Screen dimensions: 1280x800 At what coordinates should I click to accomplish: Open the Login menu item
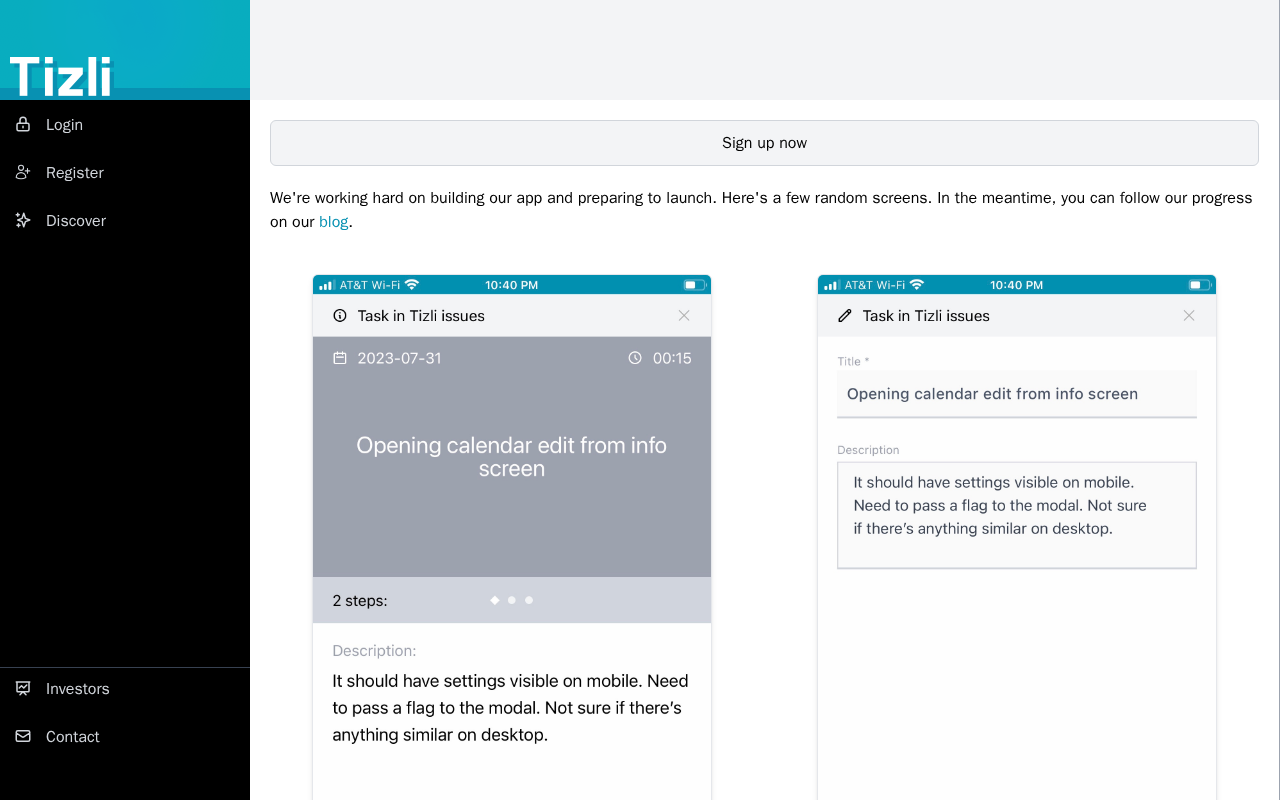[125, 124]
